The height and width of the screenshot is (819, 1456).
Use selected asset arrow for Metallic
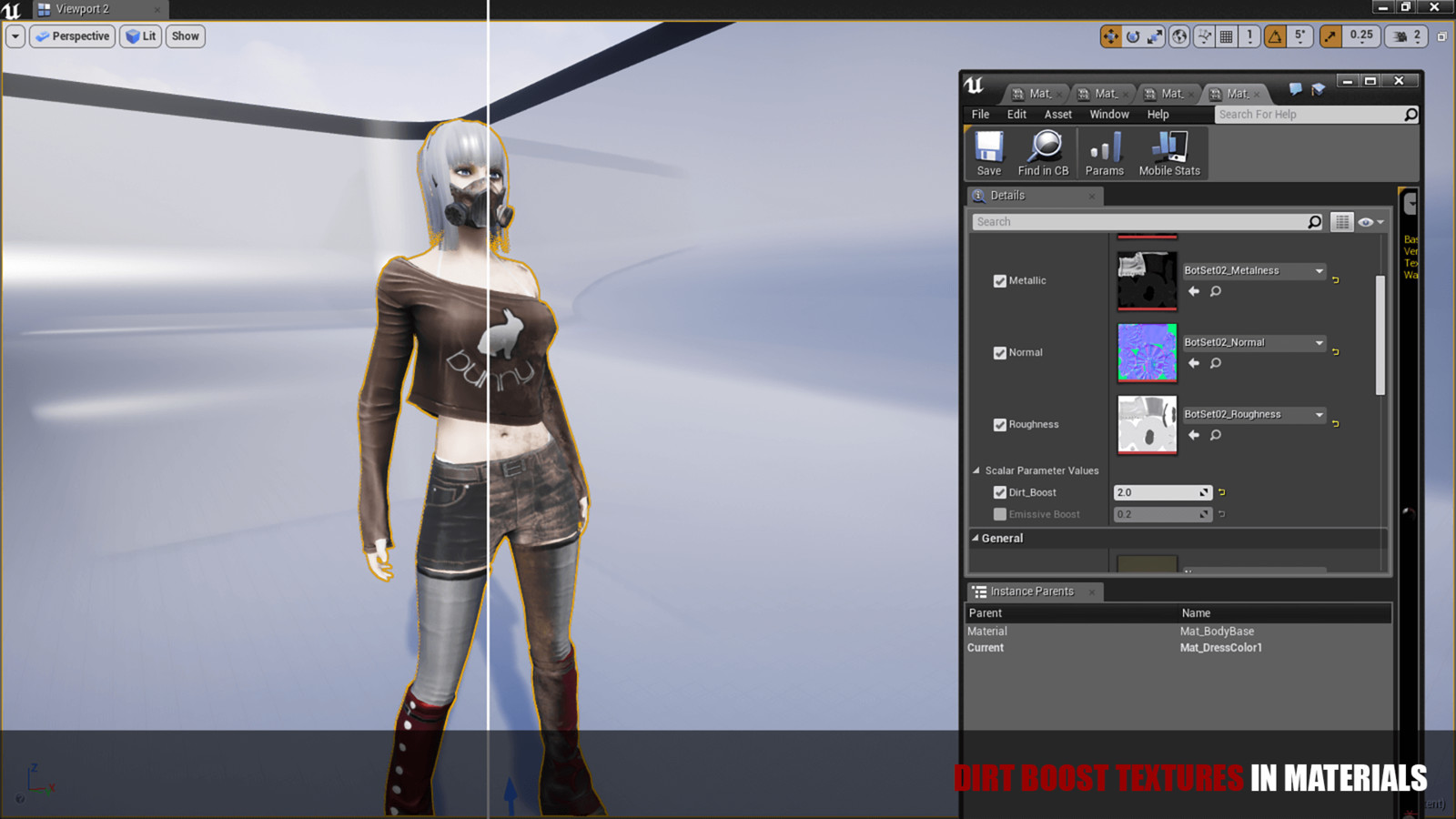[1194, 291]
